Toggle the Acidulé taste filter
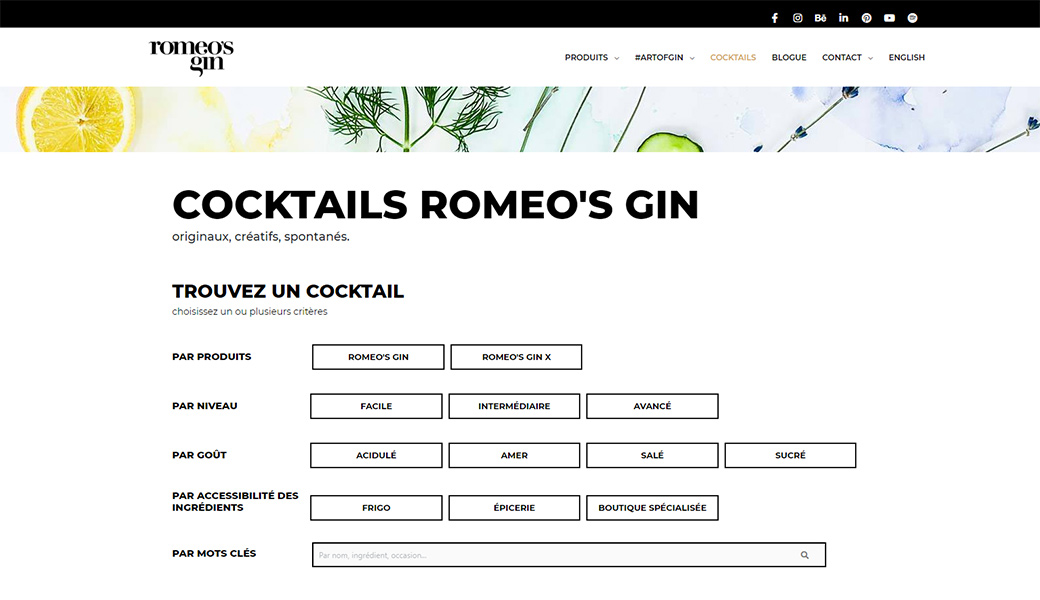 coord(376,455)
